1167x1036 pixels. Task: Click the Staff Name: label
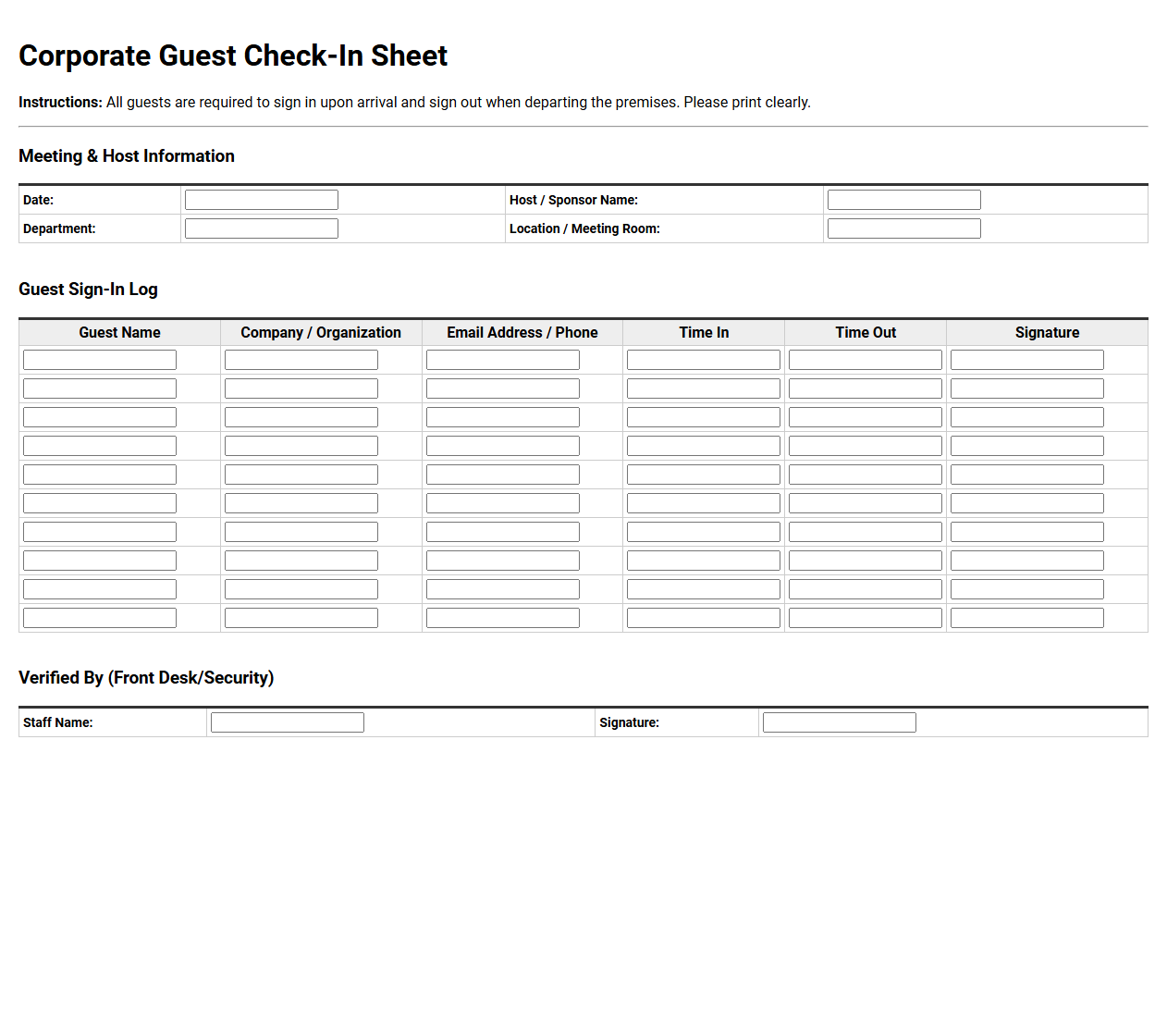tap(58, 722)
